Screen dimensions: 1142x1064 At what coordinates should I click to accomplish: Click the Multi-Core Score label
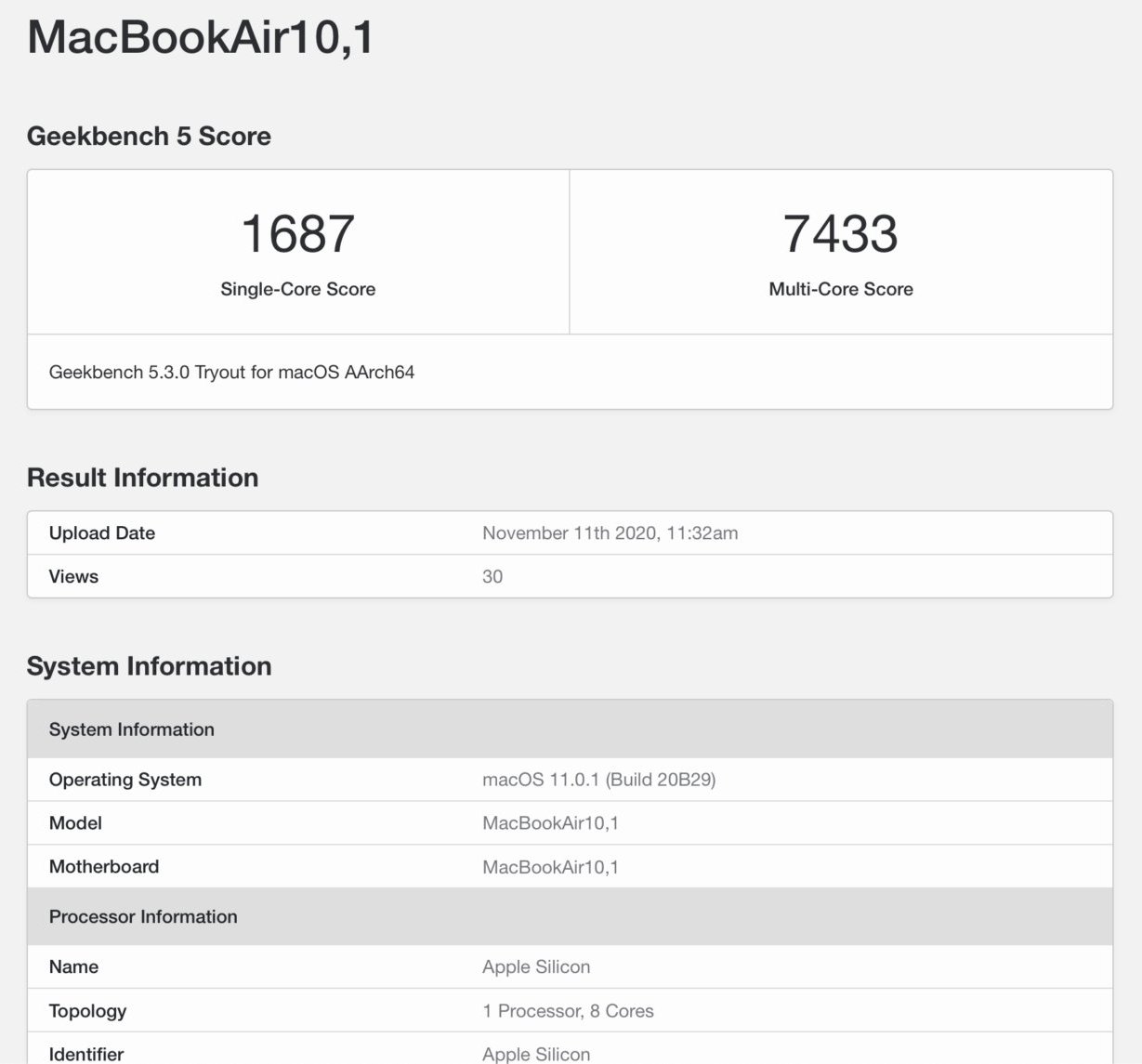pos(839,289)
